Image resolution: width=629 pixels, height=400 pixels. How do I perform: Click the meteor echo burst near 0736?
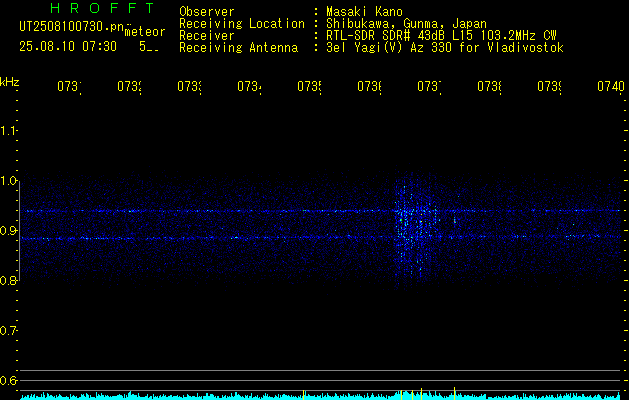tap(417, 229)
